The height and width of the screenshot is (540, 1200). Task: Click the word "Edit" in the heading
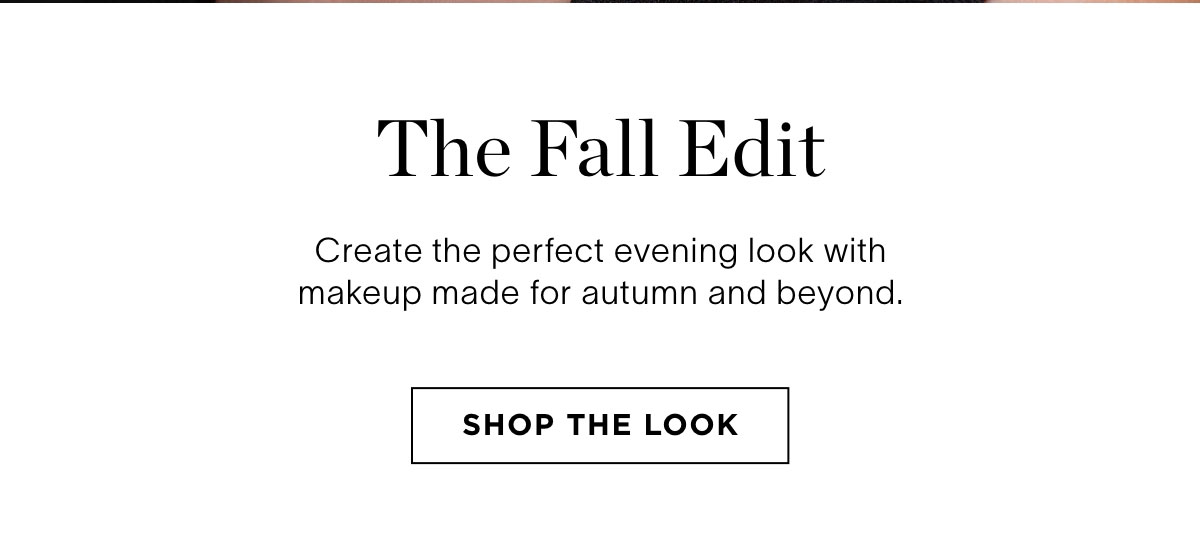(753, 150)
